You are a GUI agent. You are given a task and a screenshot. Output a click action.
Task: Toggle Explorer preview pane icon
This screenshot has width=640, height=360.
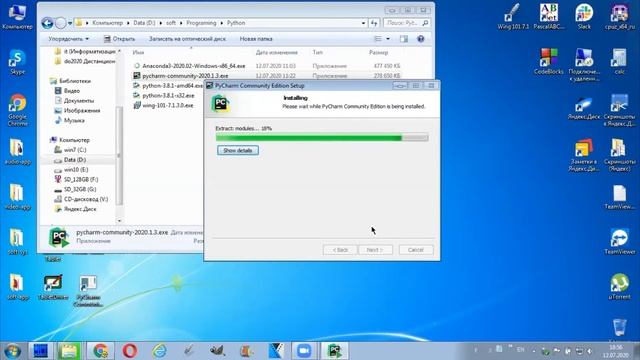coord(404,39)
